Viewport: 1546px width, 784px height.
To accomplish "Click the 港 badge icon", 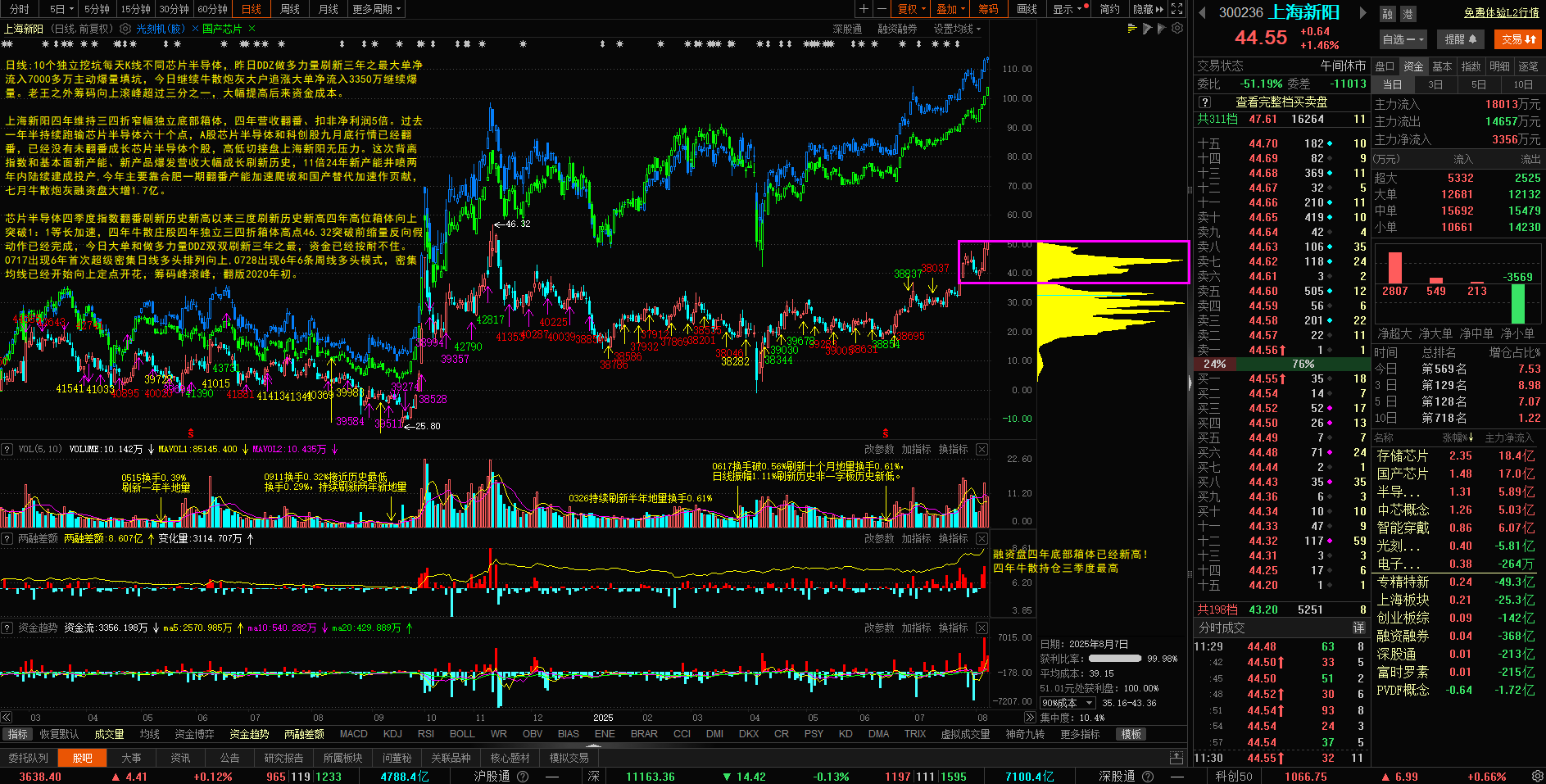I will (1408, 14).
